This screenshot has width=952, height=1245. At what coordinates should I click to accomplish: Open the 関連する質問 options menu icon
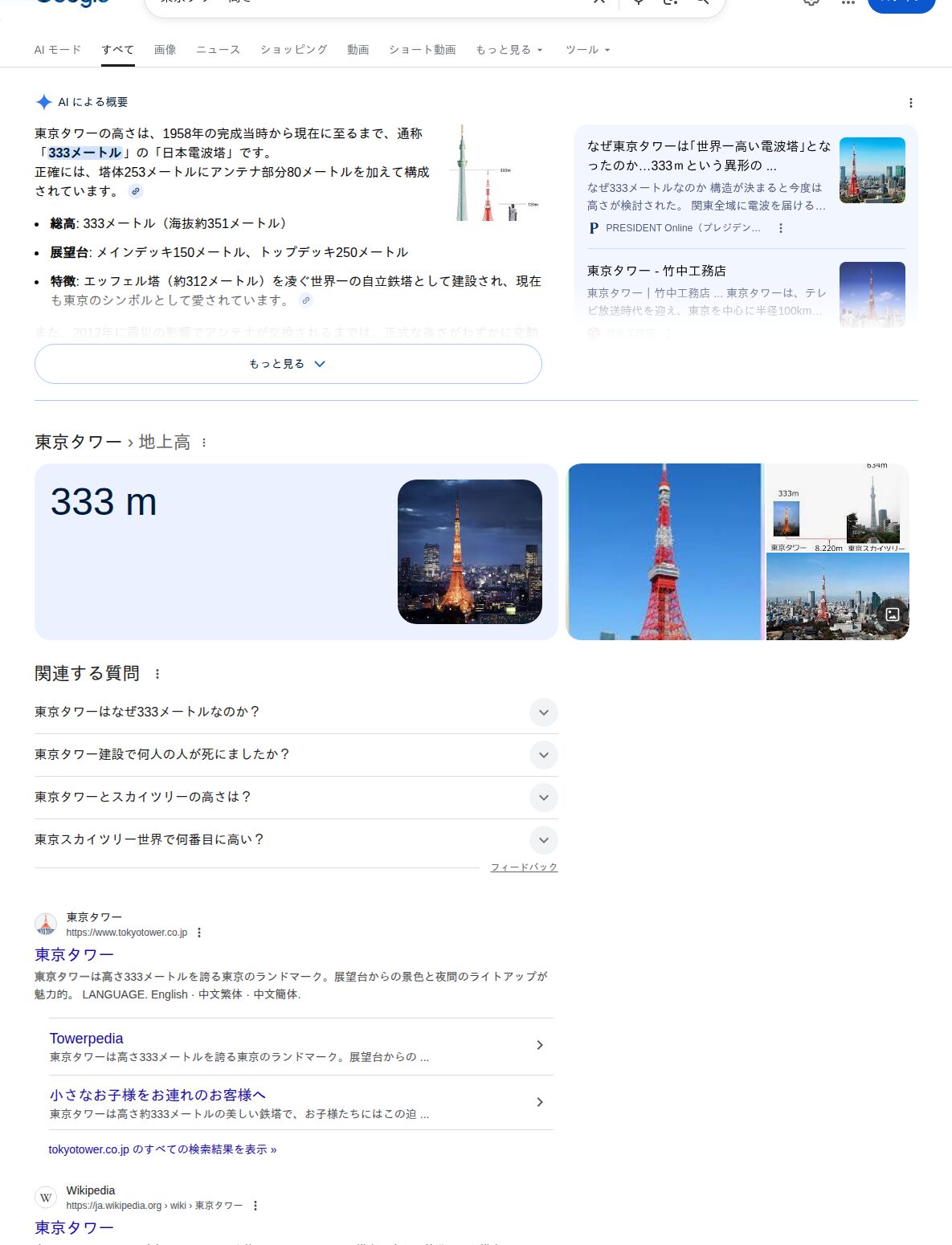[157, 674]
